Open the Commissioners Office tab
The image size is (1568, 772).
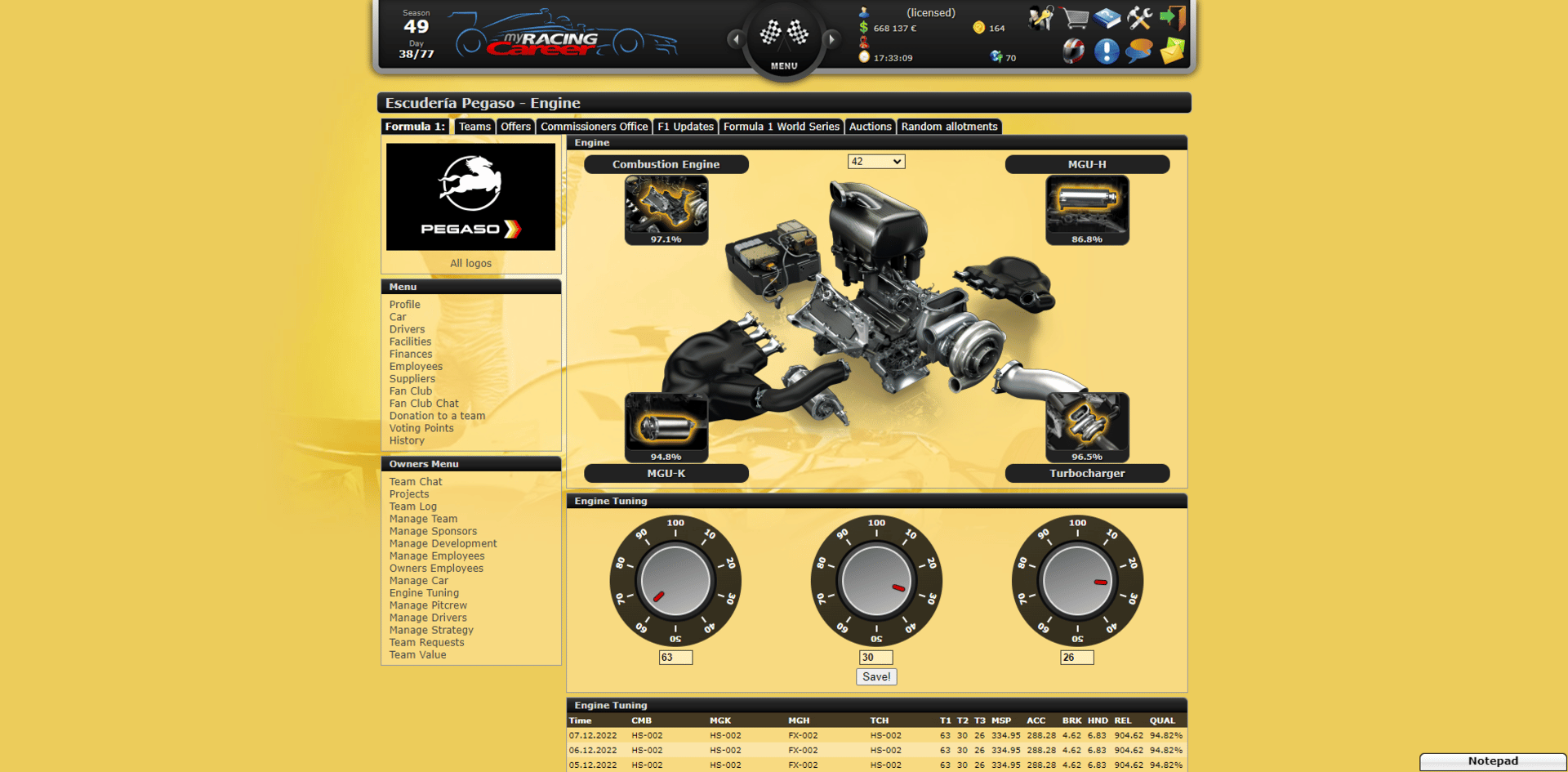594,127
